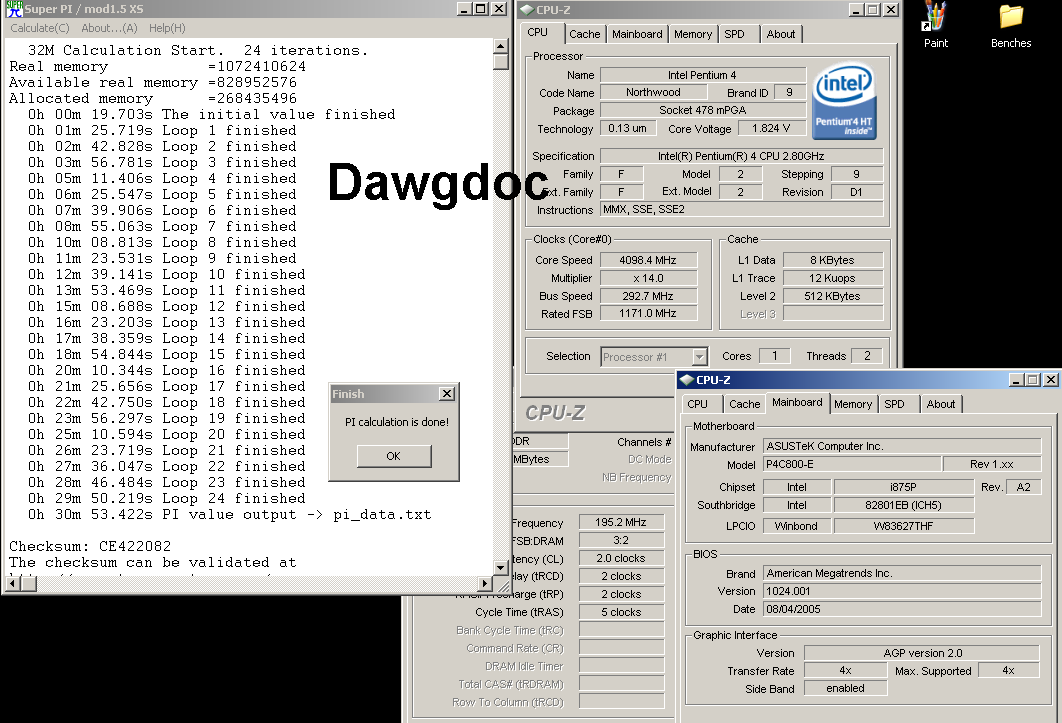
Task: Expand the Processor #1 selection dropdown
Action: pos(700,356)
